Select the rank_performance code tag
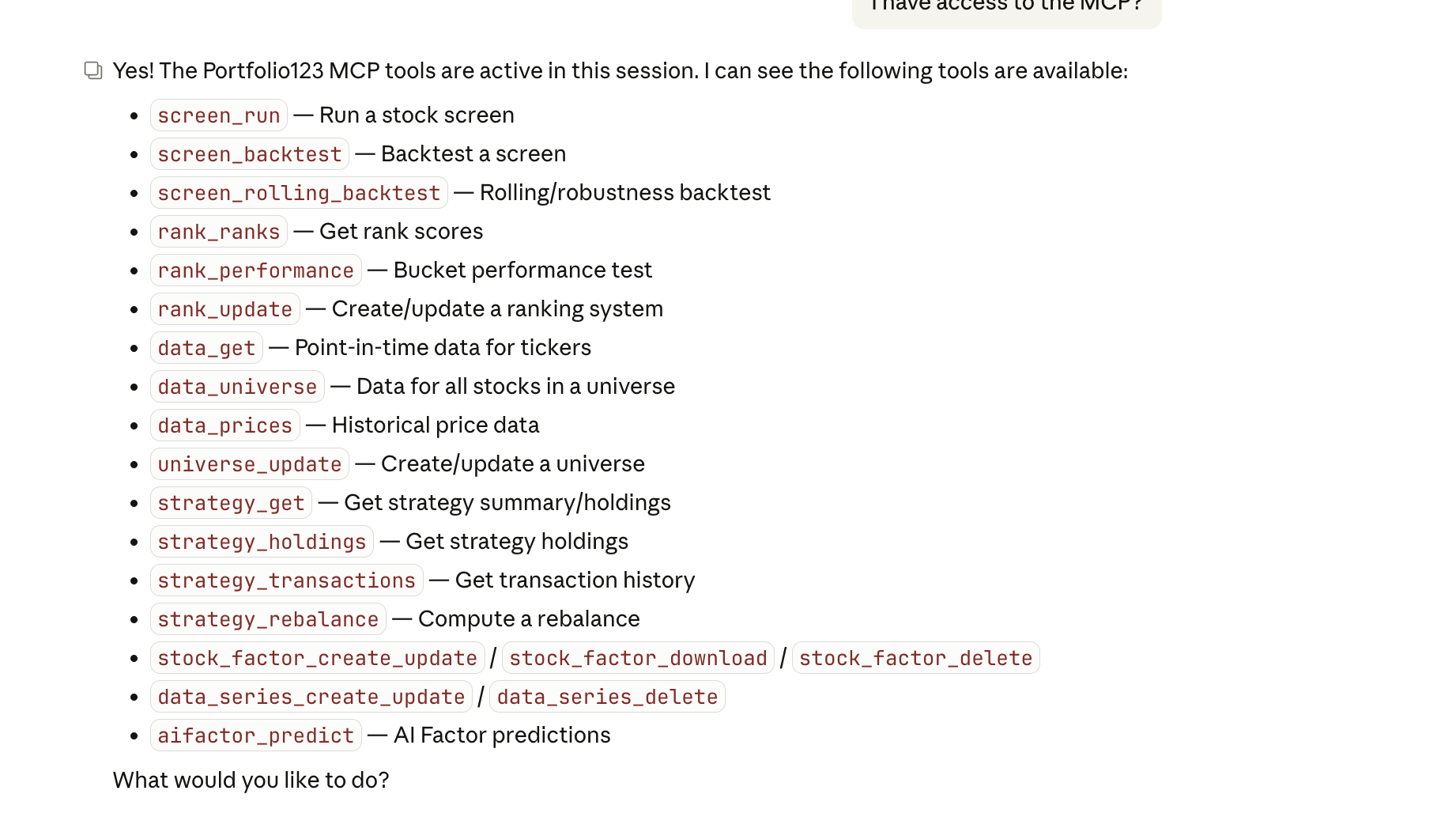Image resolution: width=1456 pixels, height=832 pixels. pyautogui.click(x=256, y=270)
